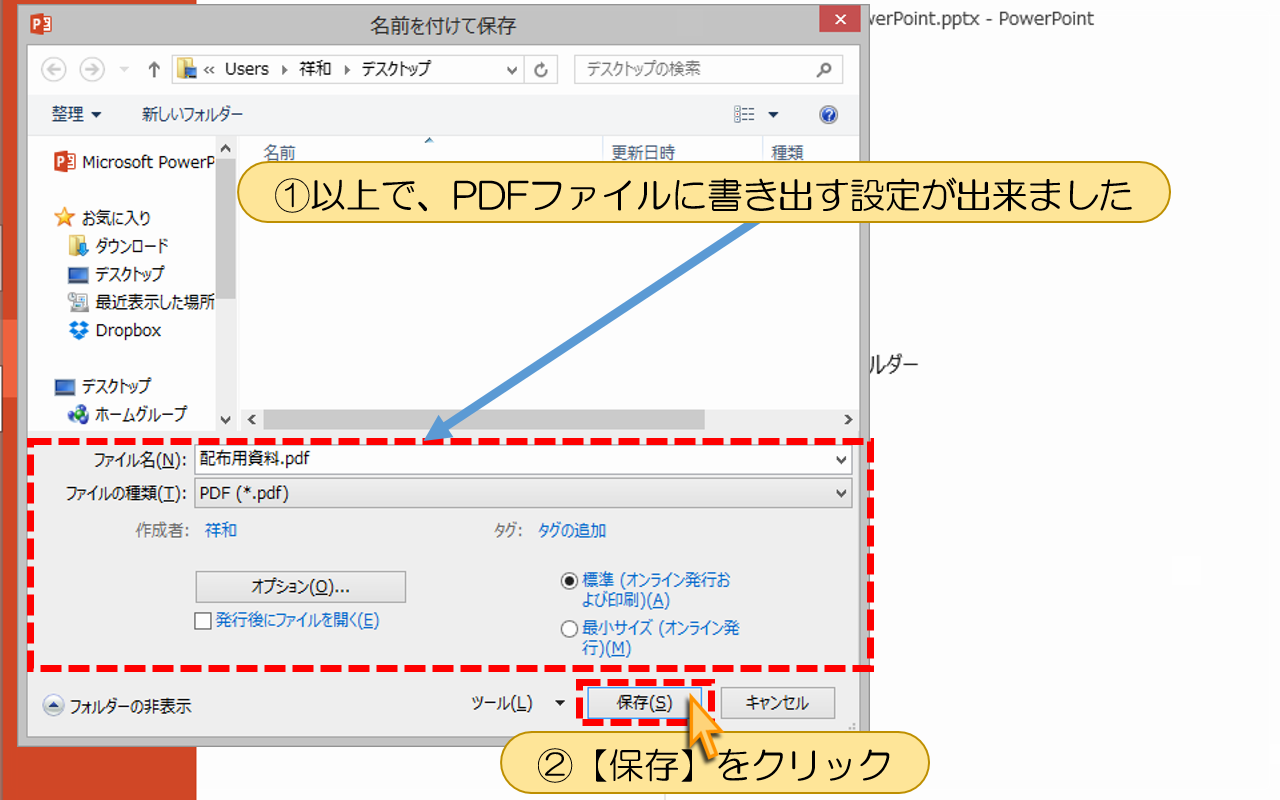Click the キャンセル button

click(x=778, y=703)
